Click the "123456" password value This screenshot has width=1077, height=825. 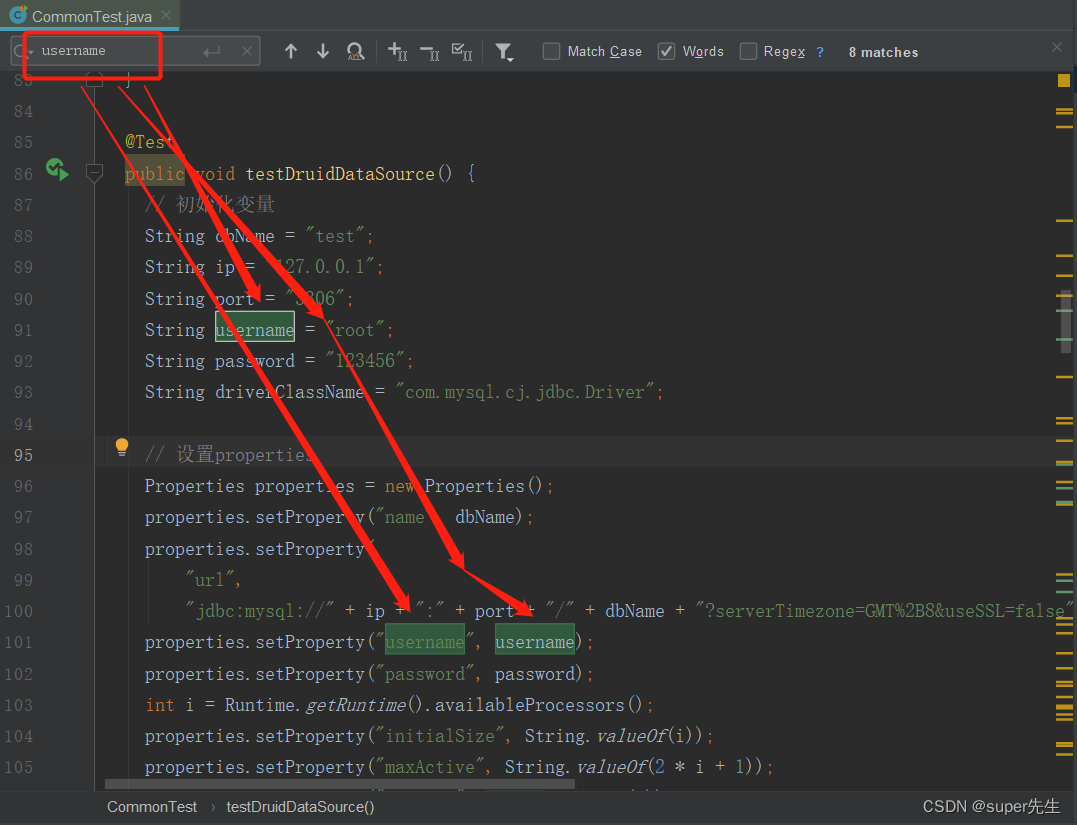pyautogui.click(x=365, y=361)
